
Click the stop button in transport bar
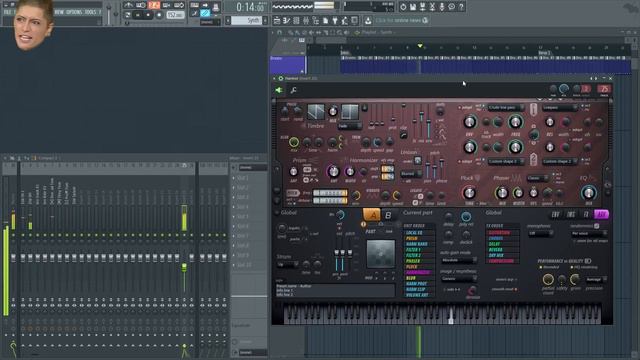point(148,15)
